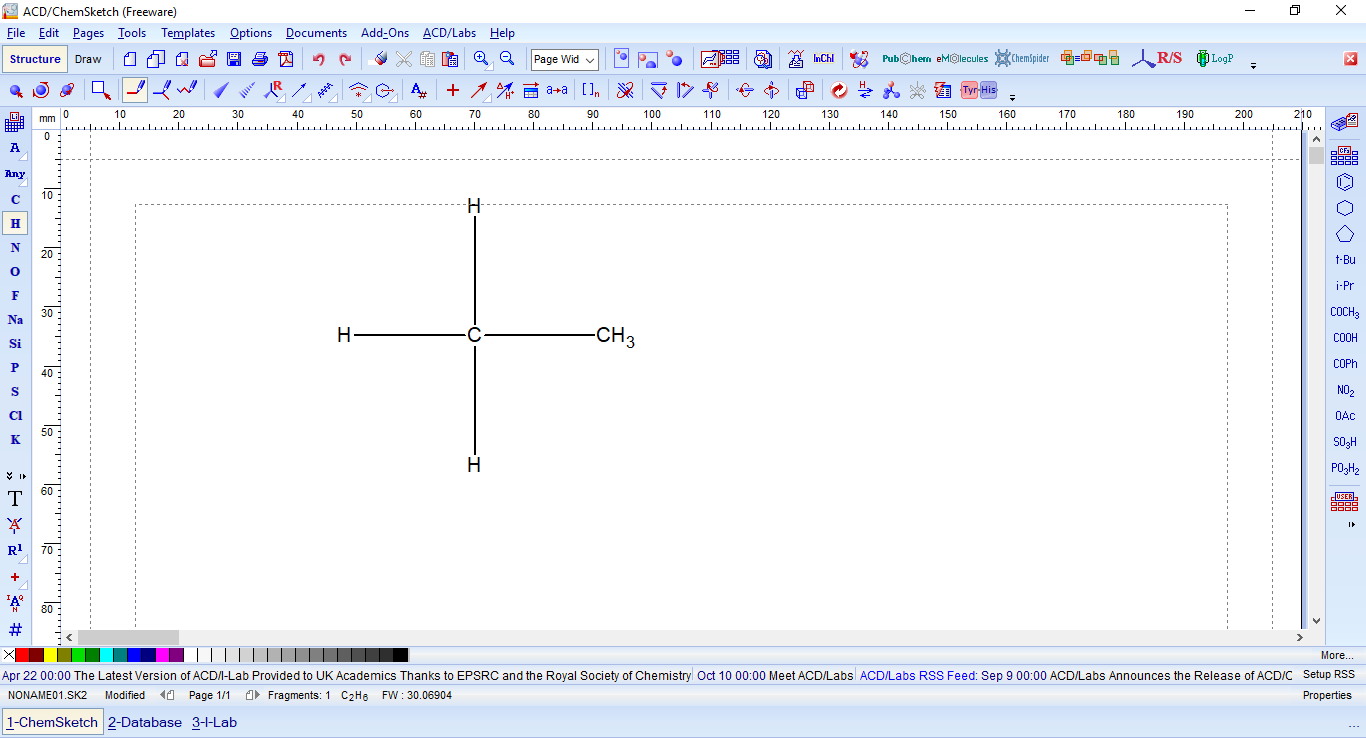Switch to Structure mode
The height and width of the screenshot is (738, 1366).
(x=35, y=59)
